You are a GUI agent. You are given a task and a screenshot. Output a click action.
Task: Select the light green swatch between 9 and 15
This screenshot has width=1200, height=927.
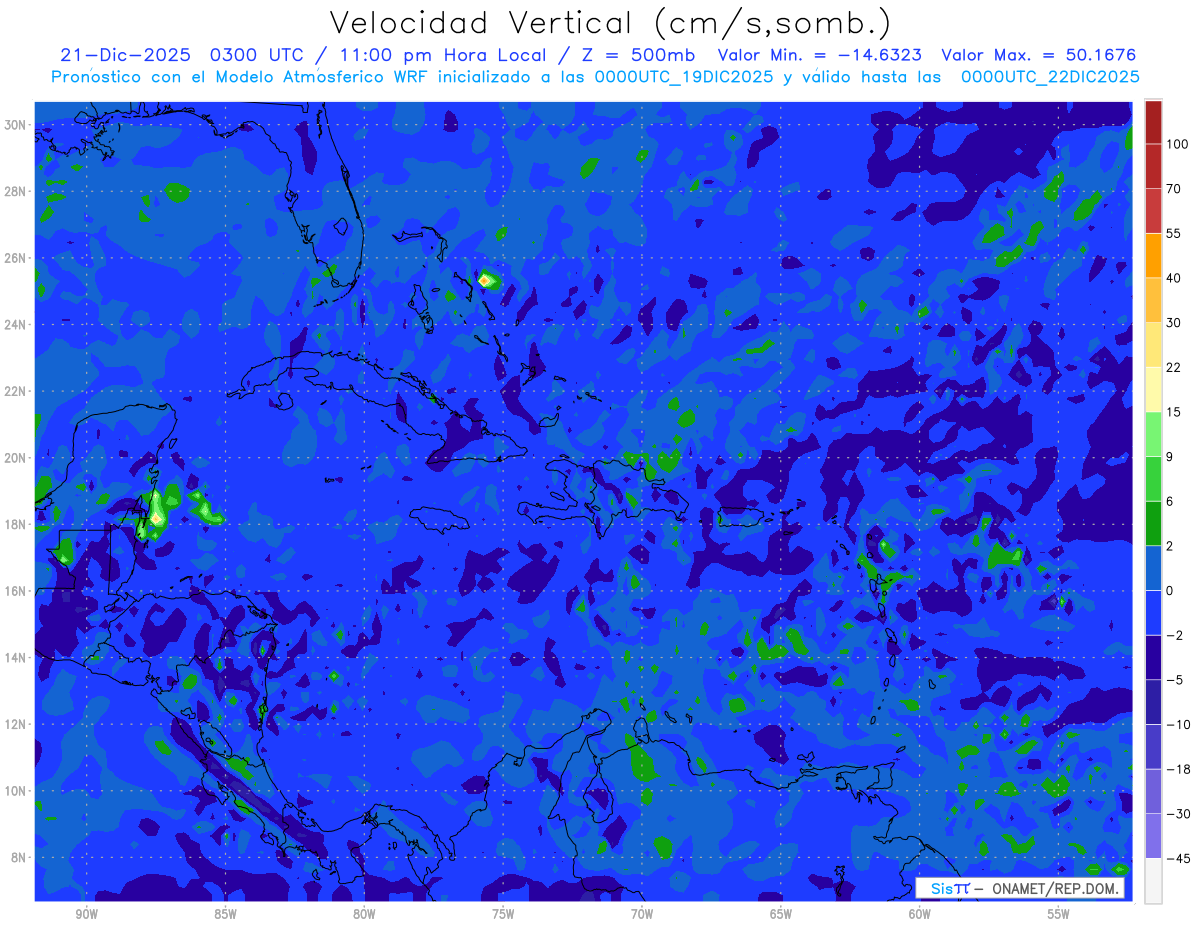[x=1152, y=434]
